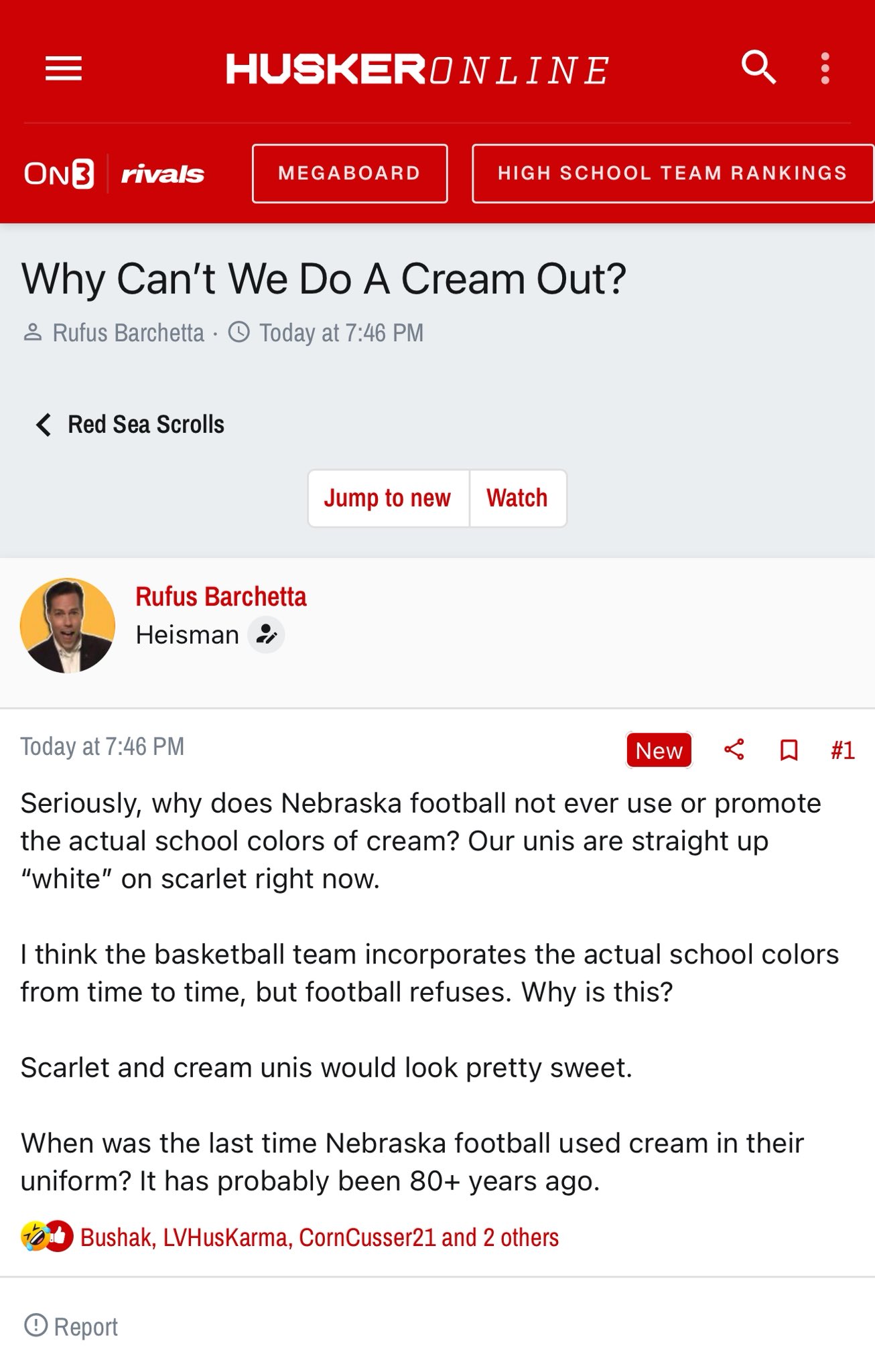Open the post #1 permalink
The height and width of the screenshot is (1372, 875).
click(x=843, y=750)
